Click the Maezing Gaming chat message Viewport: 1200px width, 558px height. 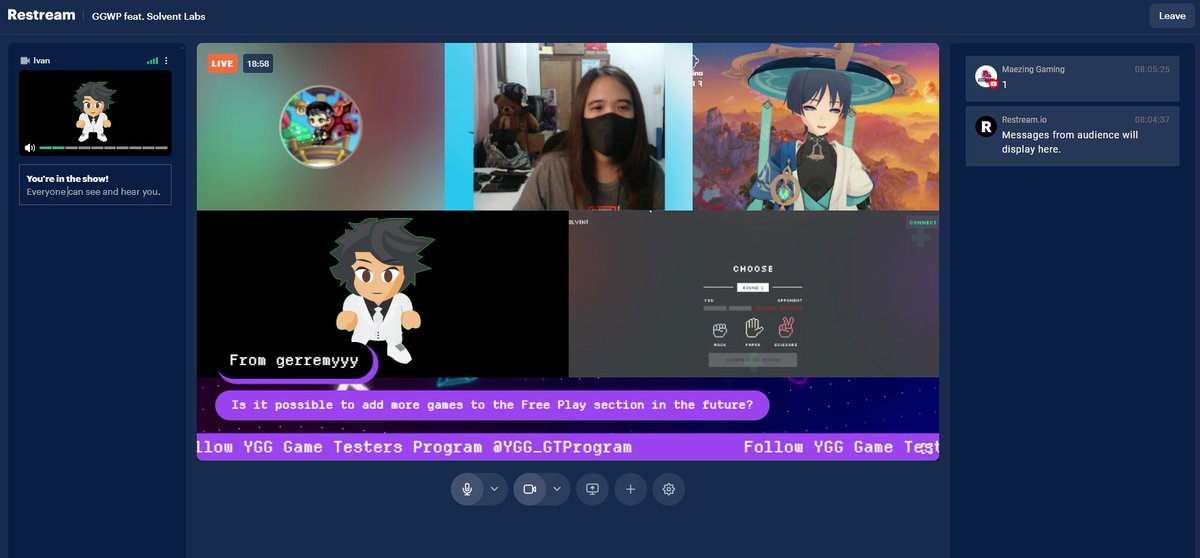click(x=1072, y=77)
